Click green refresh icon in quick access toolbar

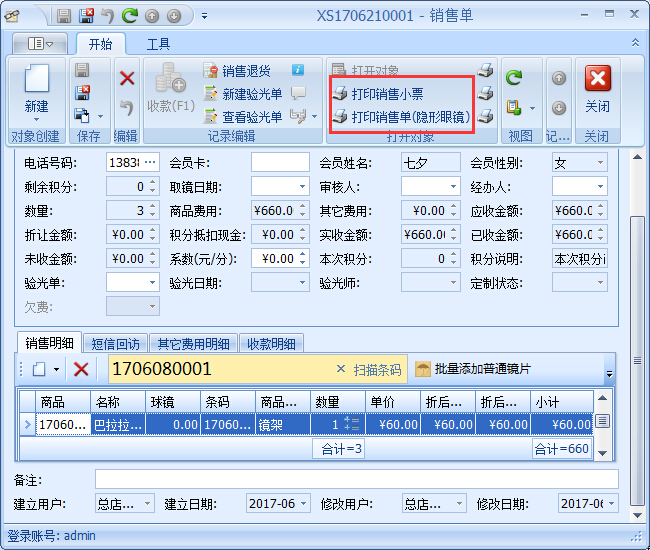pos(130,16)
